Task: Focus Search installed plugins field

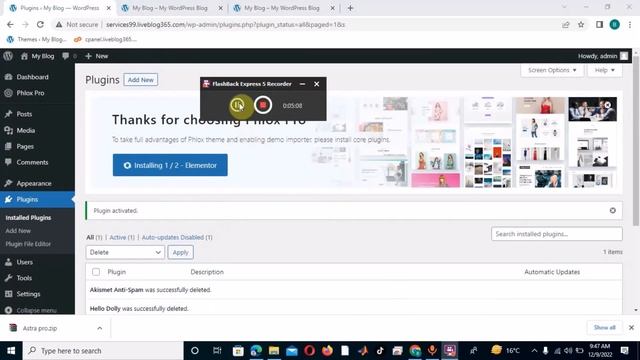Action: point(556,234)
